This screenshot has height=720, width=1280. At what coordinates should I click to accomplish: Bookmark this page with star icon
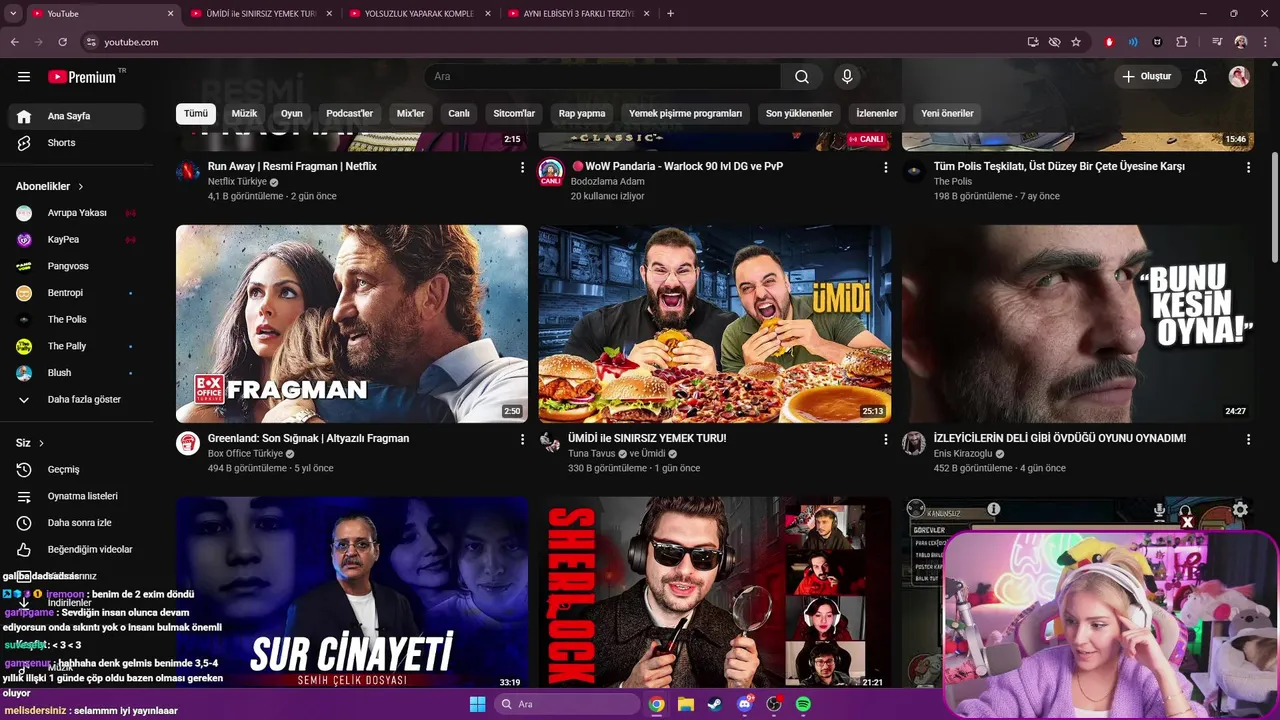click(x=1076, y=42)
